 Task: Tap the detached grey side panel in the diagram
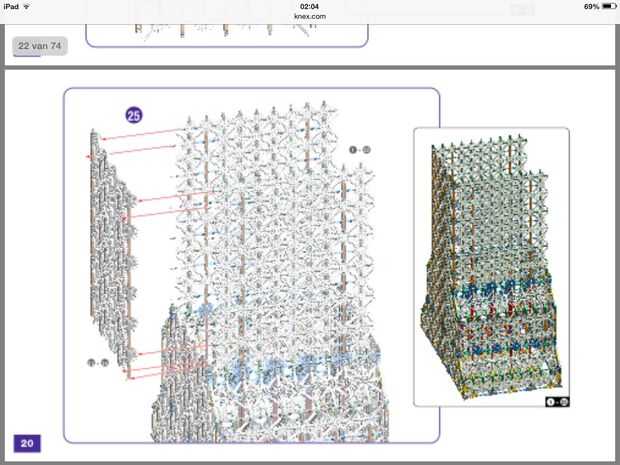[x=112, y=253]
